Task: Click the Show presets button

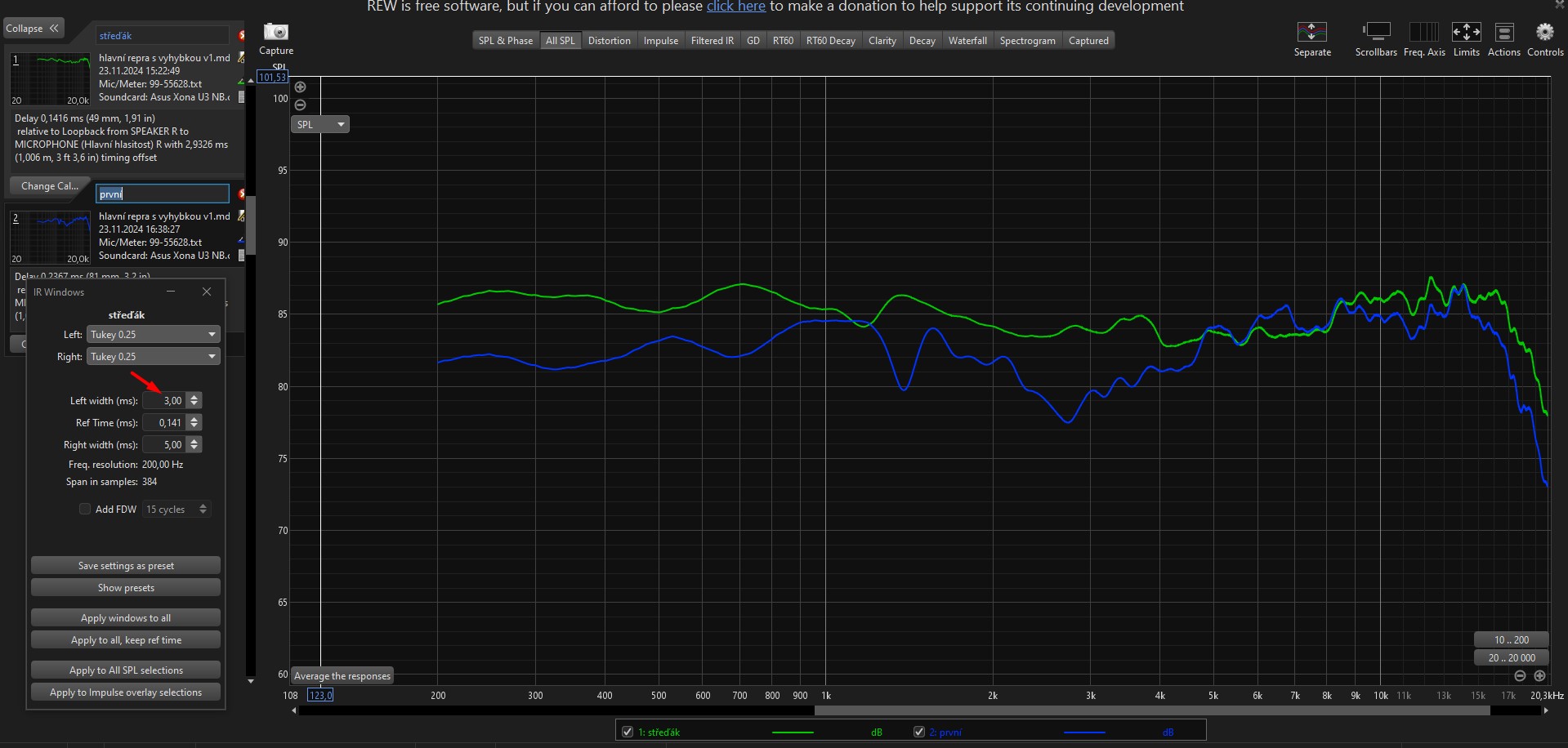Action: (126, 588)
